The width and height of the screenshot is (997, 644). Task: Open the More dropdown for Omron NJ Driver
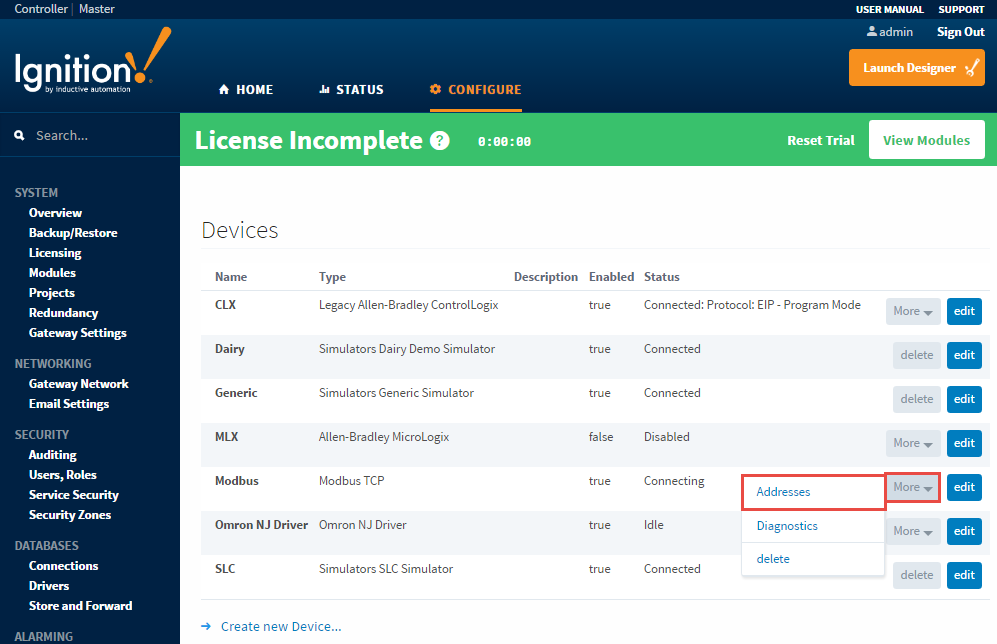click(x=912, y=531)
